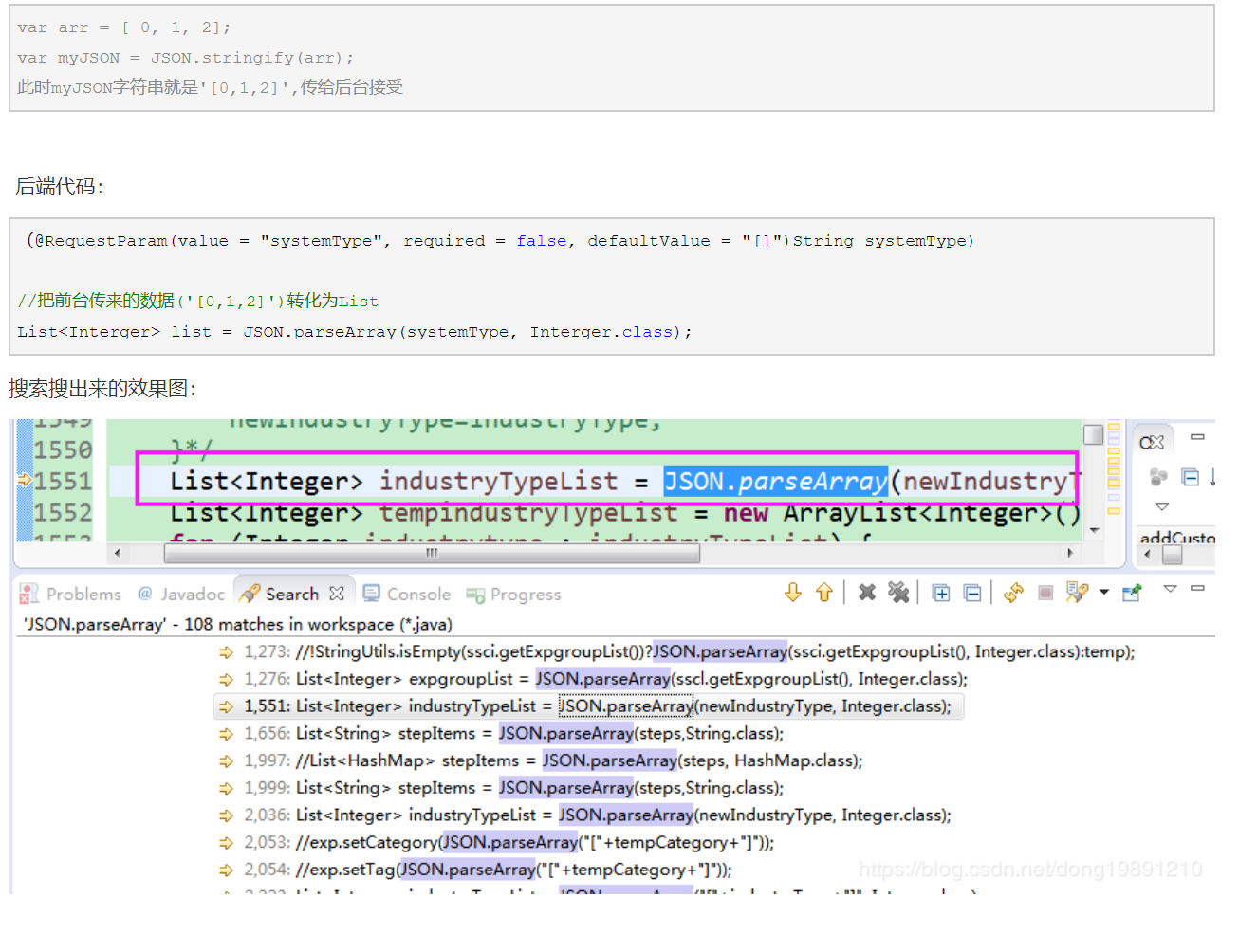Minimize the outline panel
Image resolution: width=1239 pixels, height=952 pixels.
(x=1198, y=437)
